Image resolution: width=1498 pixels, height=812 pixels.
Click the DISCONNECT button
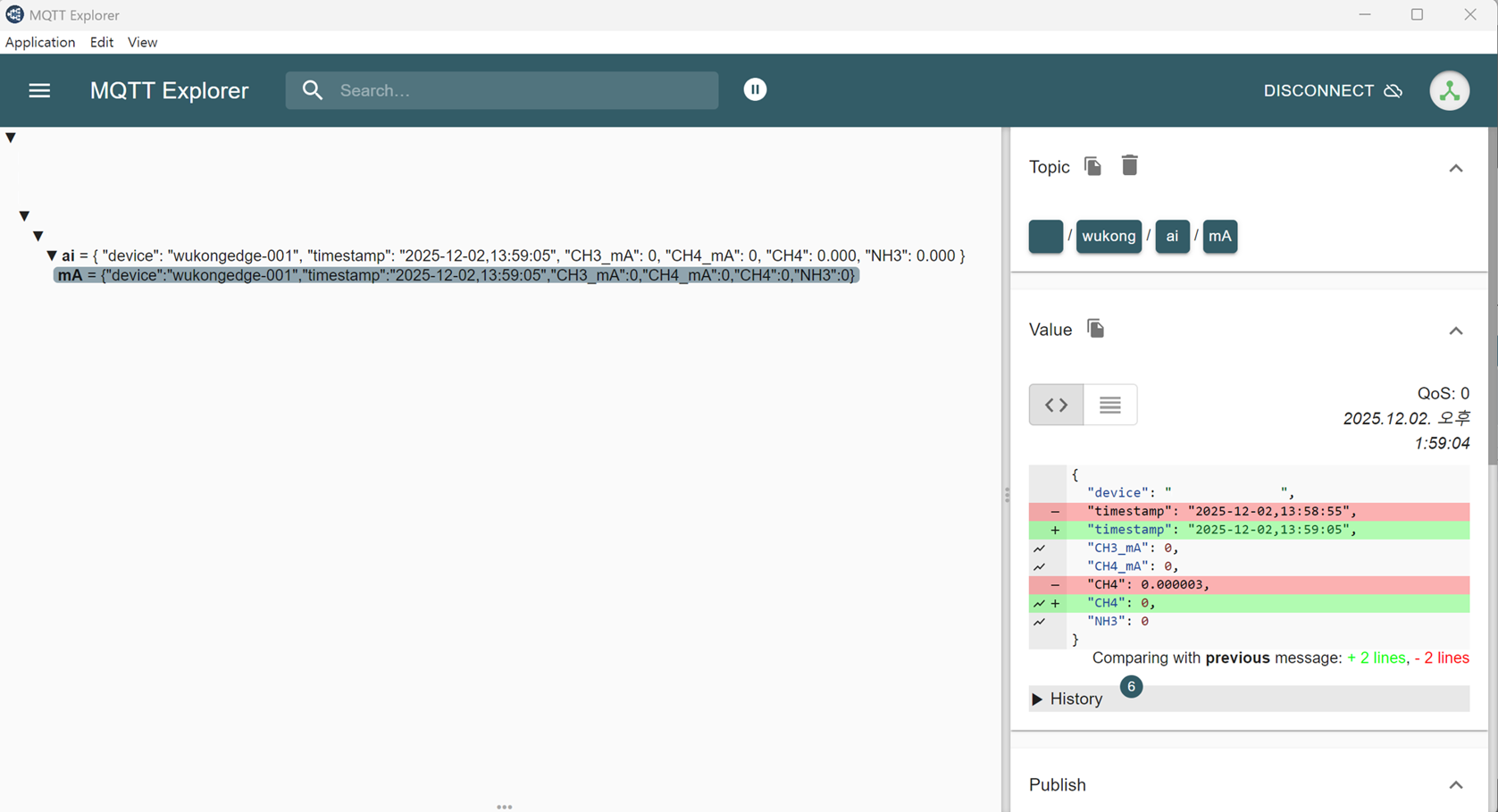pos(1318,90)
